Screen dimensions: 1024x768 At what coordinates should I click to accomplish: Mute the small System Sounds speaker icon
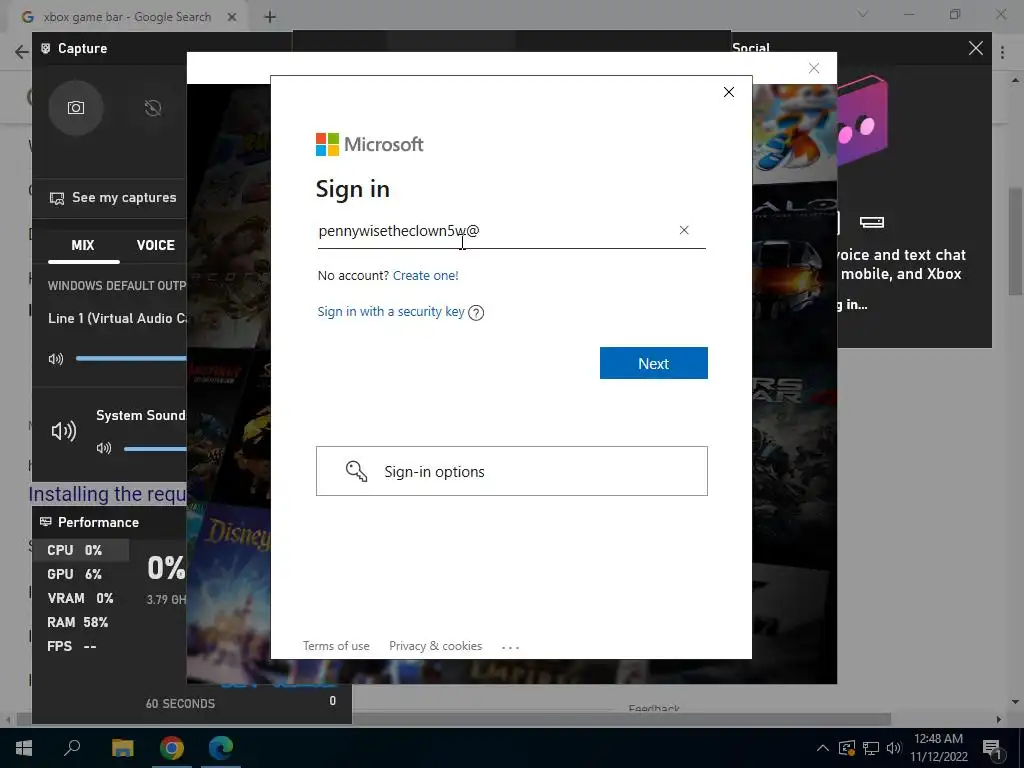click(104, 448)
